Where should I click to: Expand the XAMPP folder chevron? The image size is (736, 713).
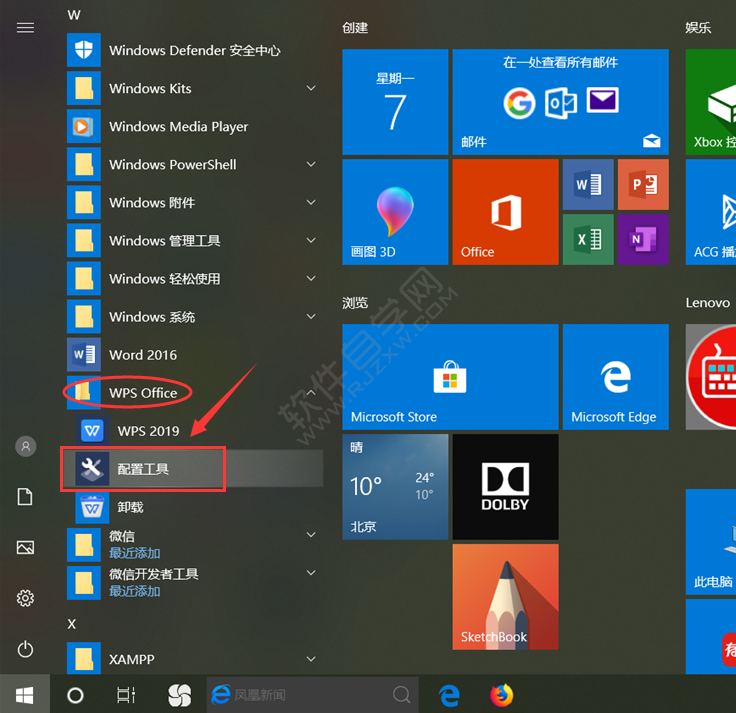tap(311, 659)
